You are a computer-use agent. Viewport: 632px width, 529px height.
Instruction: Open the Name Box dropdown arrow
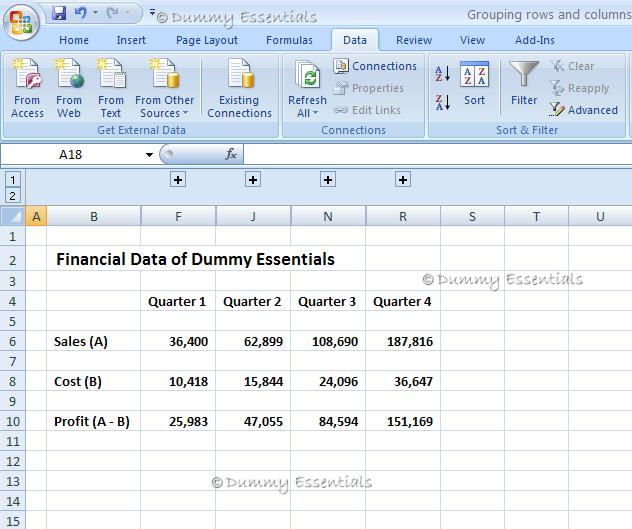click(x=150, y=154)
